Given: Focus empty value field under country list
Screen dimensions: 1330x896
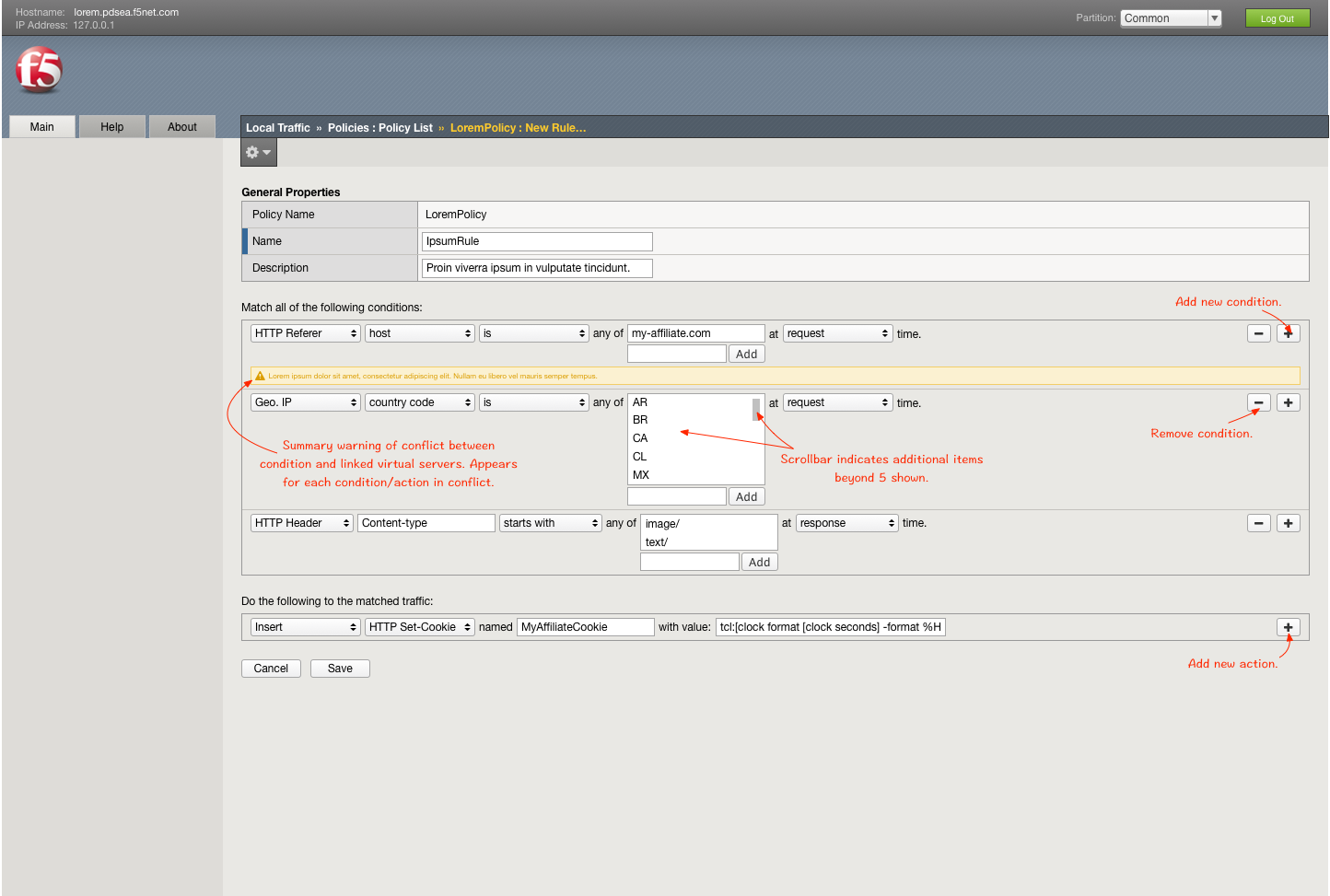Looking at the screenshot, I should tap(677, 496).
